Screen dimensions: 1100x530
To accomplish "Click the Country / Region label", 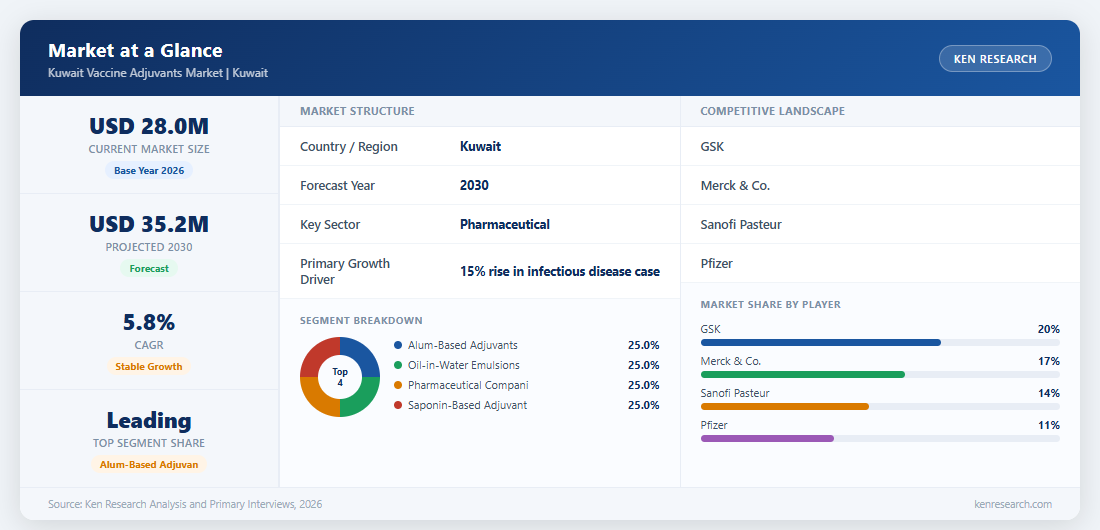I will point(349,147).
